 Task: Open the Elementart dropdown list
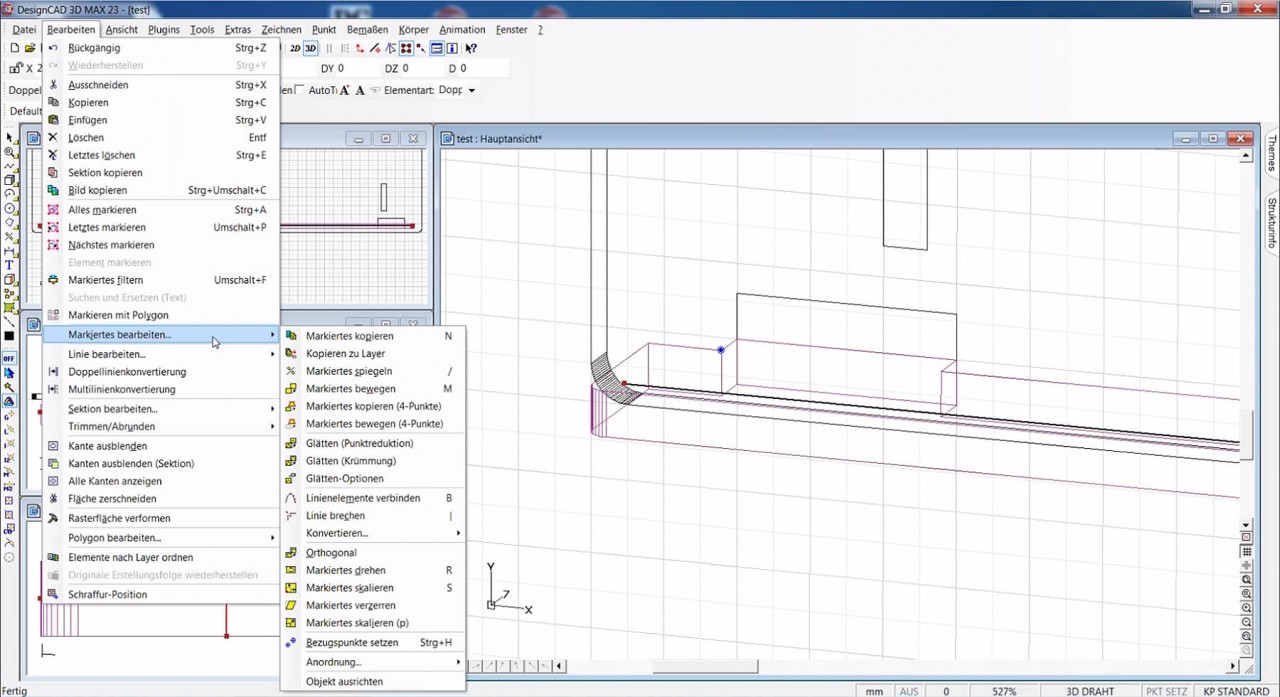coord(471,90)
